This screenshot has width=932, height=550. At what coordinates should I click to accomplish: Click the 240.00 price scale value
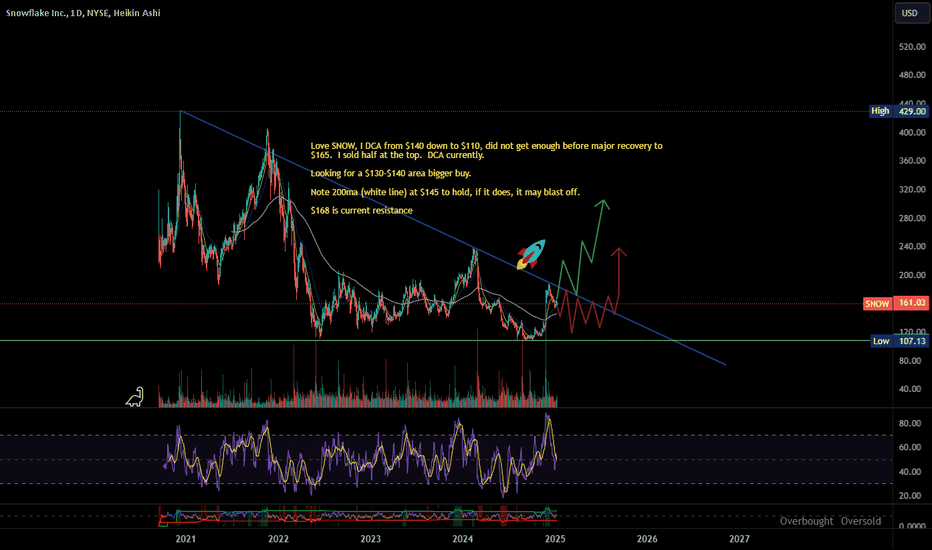click(x=912, y=246)
